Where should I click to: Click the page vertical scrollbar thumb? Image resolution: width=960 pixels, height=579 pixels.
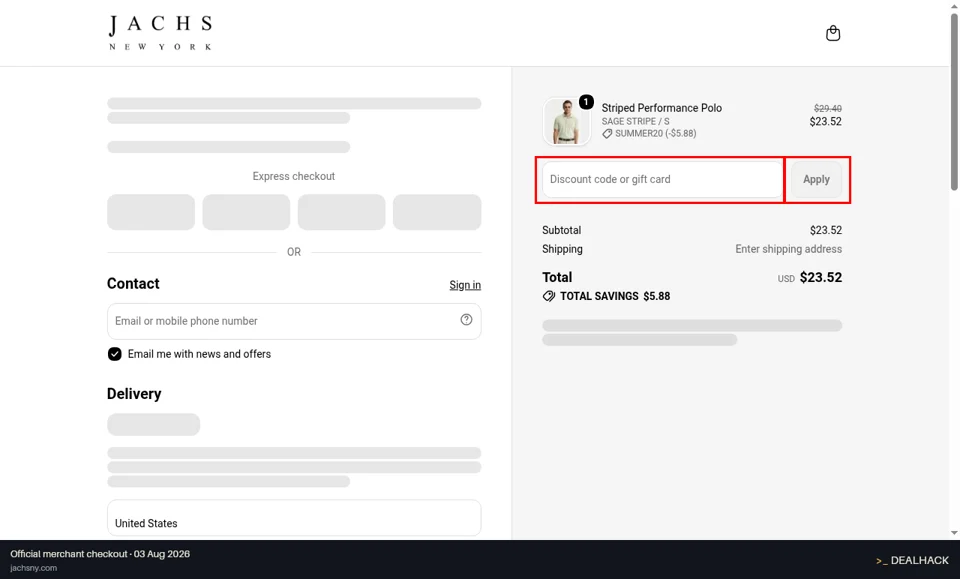954,101
